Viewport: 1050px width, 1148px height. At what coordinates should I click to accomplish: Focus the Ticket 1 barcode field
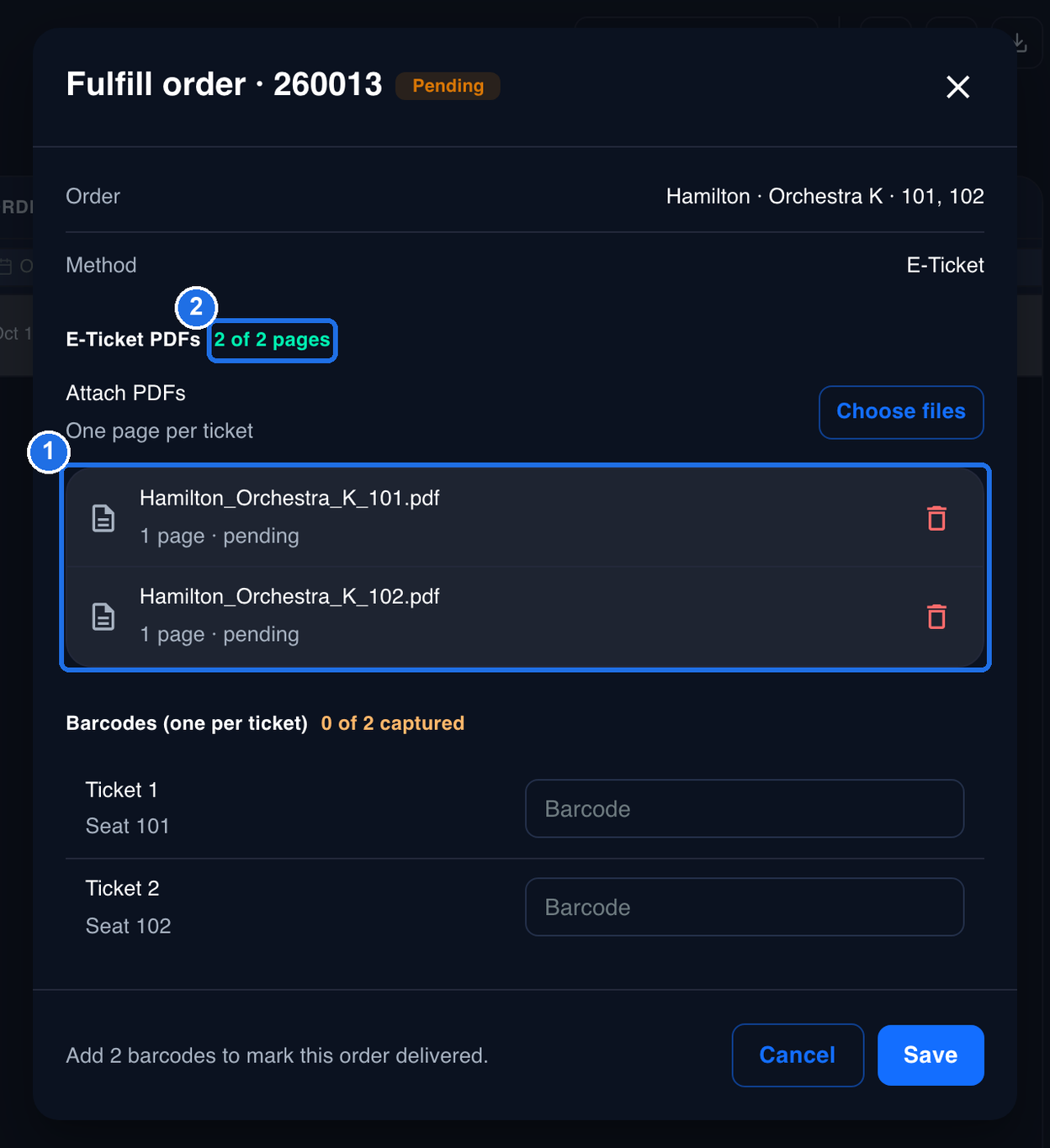pos(745,808)
